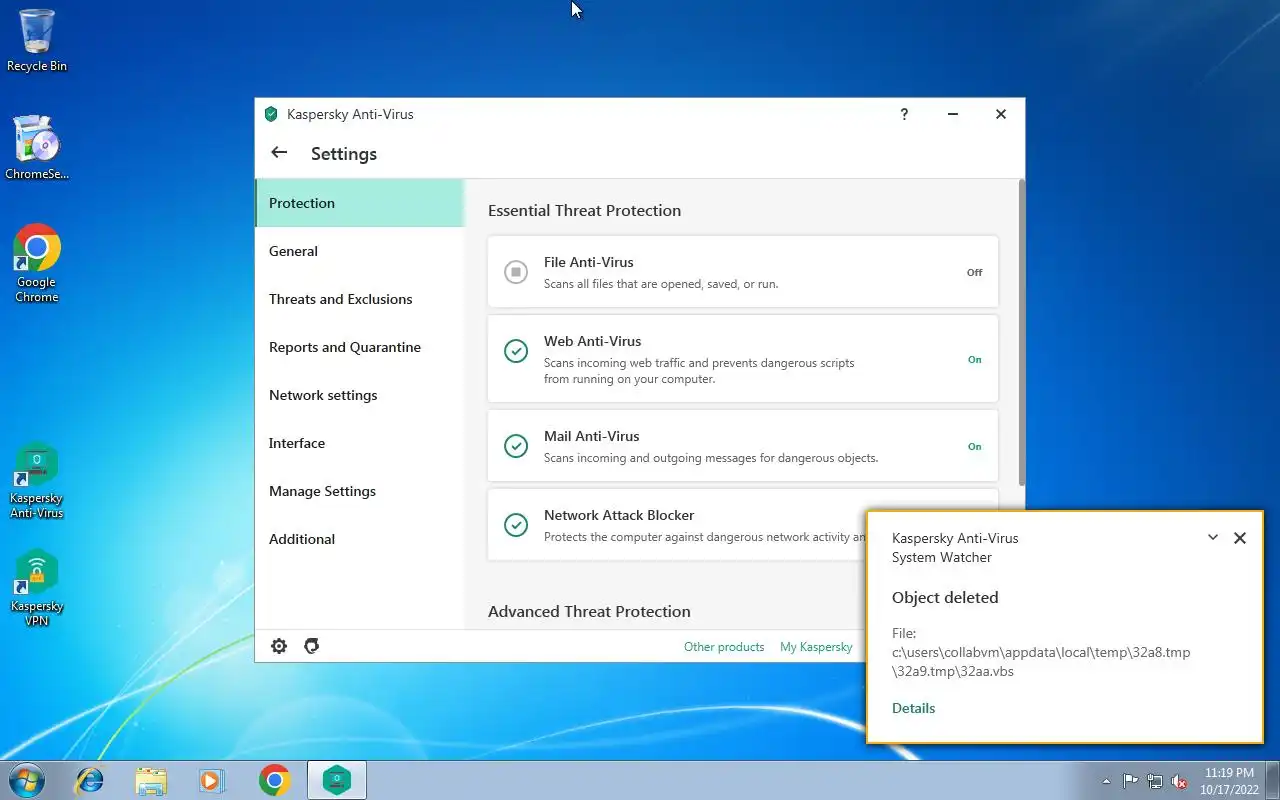Open the Windows Start menu
The height and width of the screenshot is (800, 1280).
click(x=27, y=780)
